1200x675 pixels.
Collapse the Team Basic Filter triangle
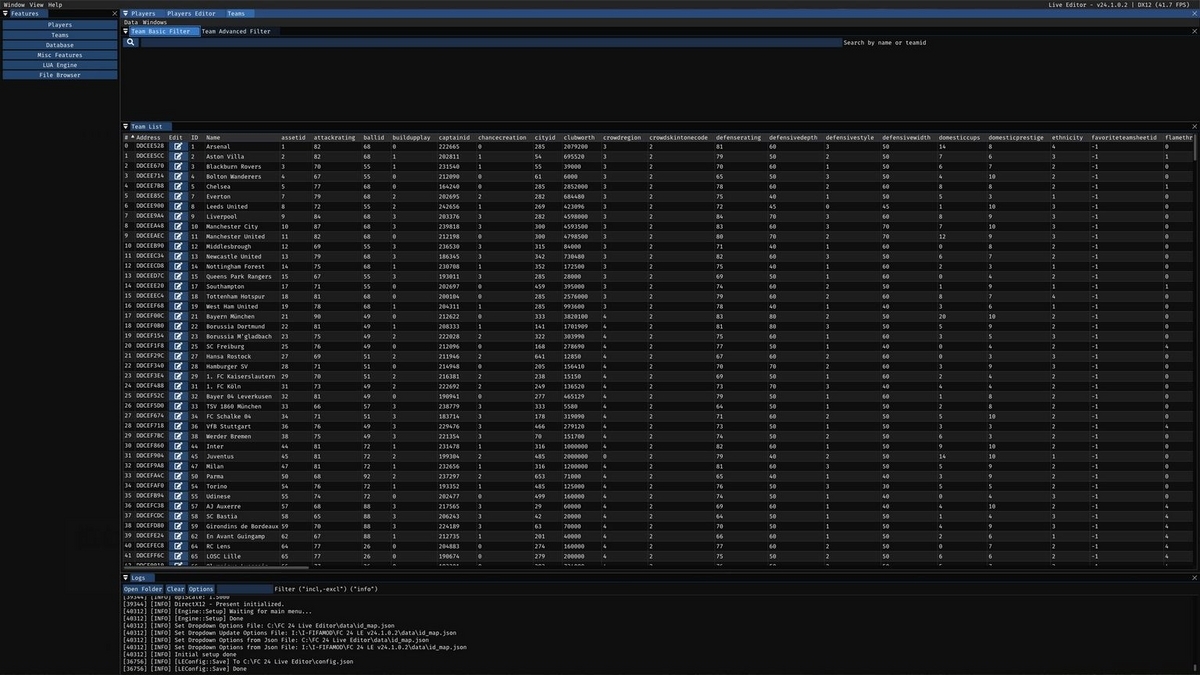[125, 31]
